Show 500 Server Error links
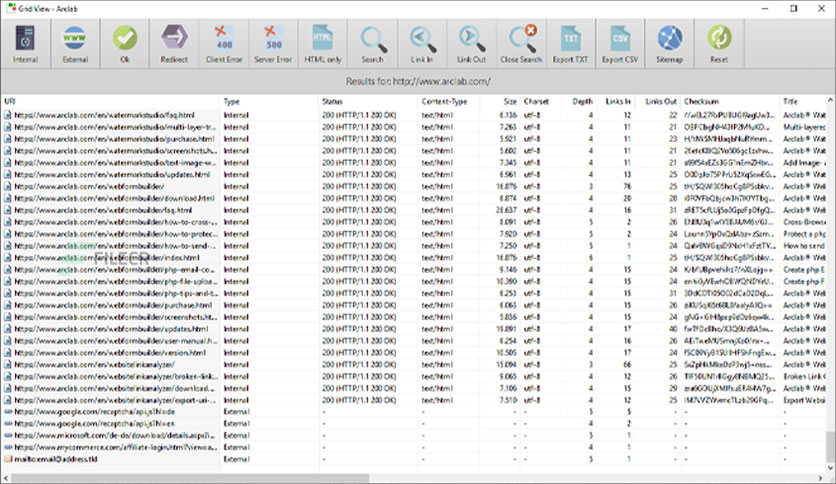Screen dimensions: 836x484 273,44
